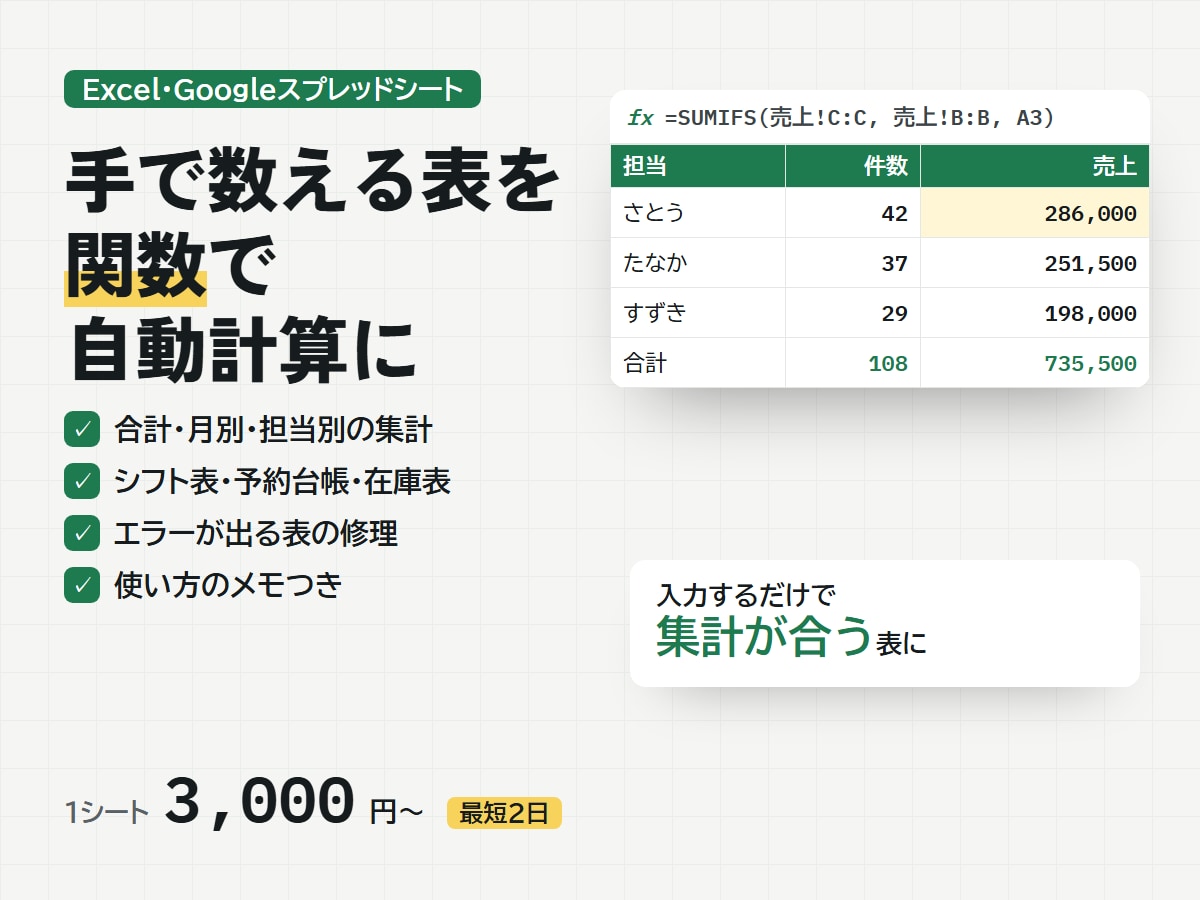Click the text シフト表・予約台帳・在庫表

click(x=283, y=481)
